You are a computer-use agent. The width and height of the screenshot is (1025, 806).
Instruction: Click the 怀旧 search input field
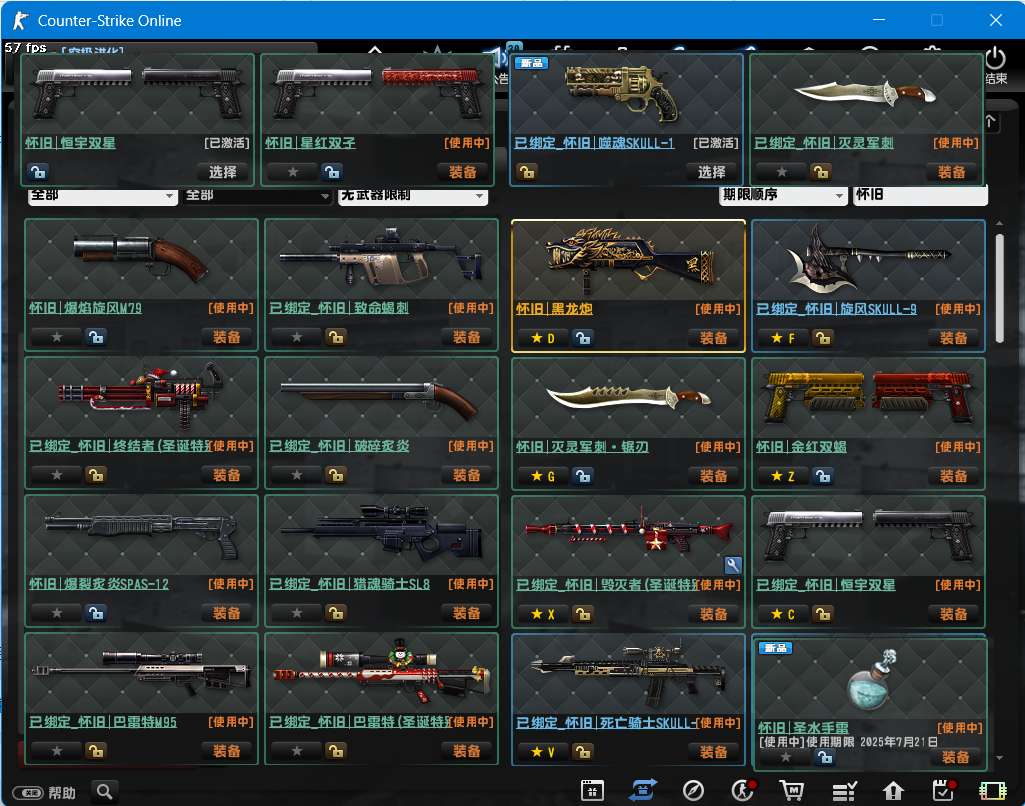920,195
